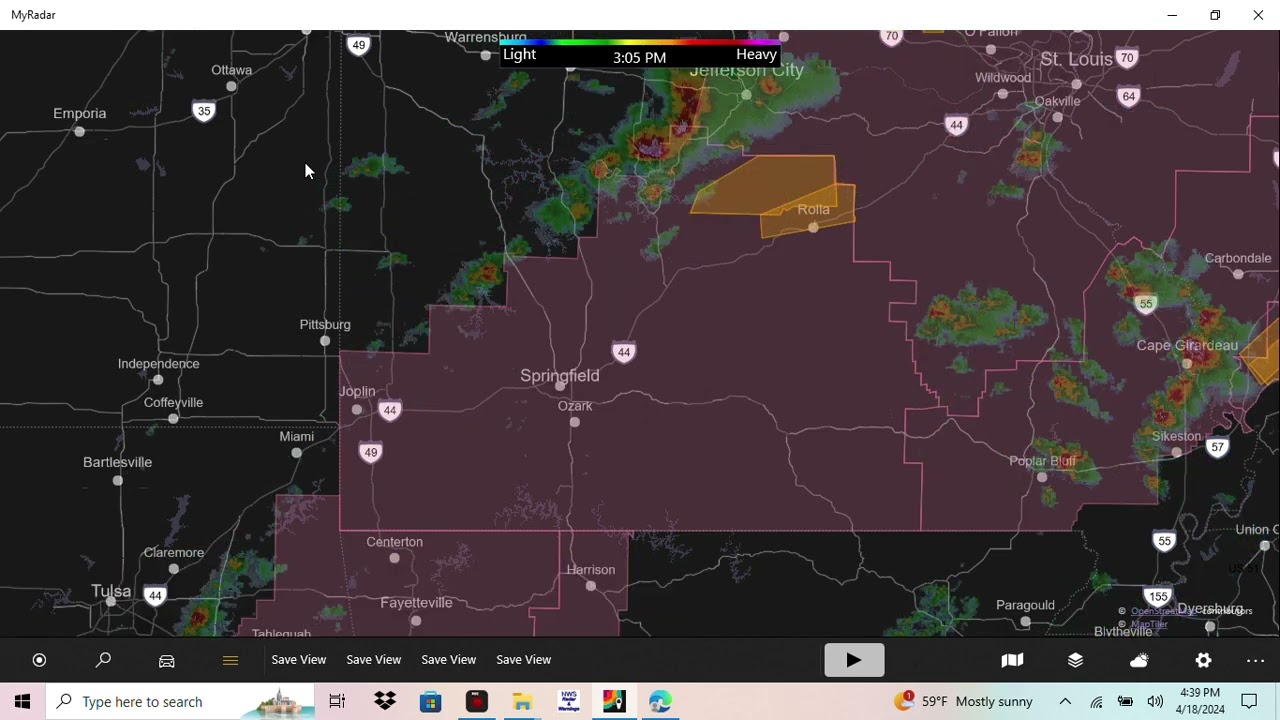The height and width of the screenshot is (720, 1280).
Task: Open the yellow hamburger menu icon
Action: coord(230,660)
